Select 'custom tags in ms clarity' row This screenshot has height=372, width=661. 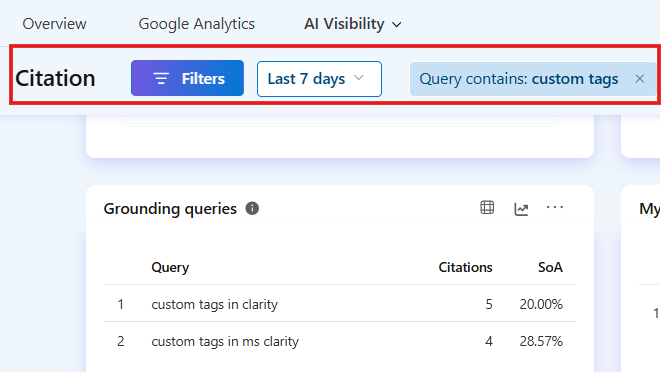pyautogui.click(x=340, y=341)
